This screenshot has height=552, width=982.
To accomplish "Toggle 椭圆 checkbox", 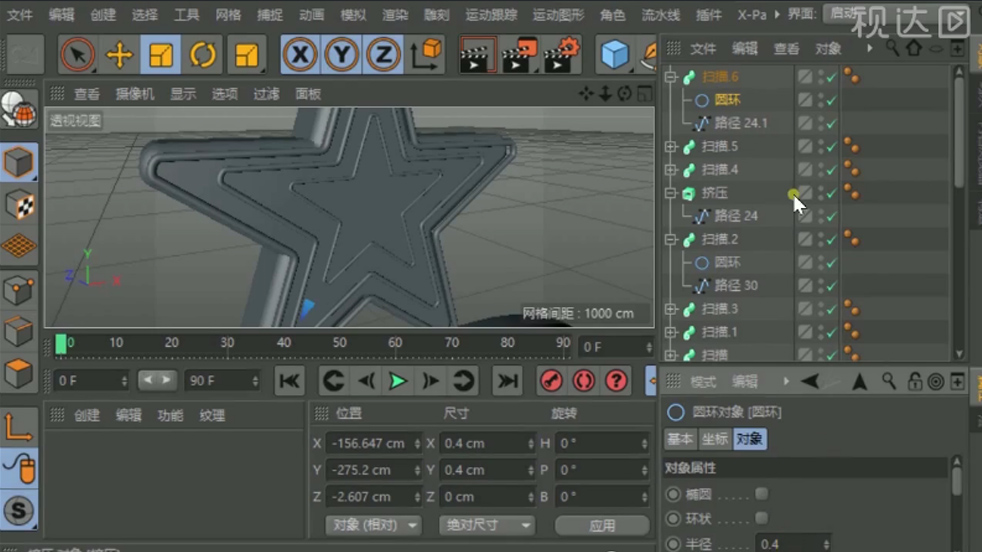I will (762, 494).
